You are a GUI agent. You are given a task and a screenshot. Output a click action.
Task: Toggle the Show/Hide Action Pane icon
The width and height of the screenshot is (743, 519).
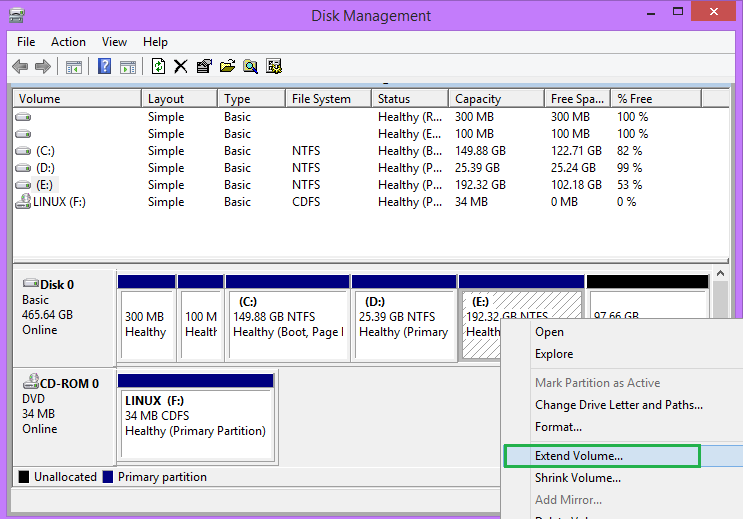point(128,67)
